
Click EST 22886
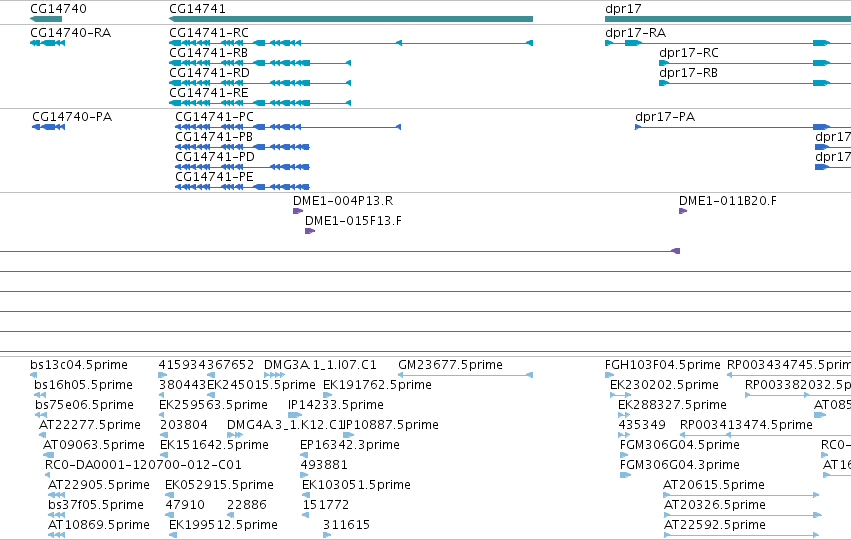click(x=247, y=505)
